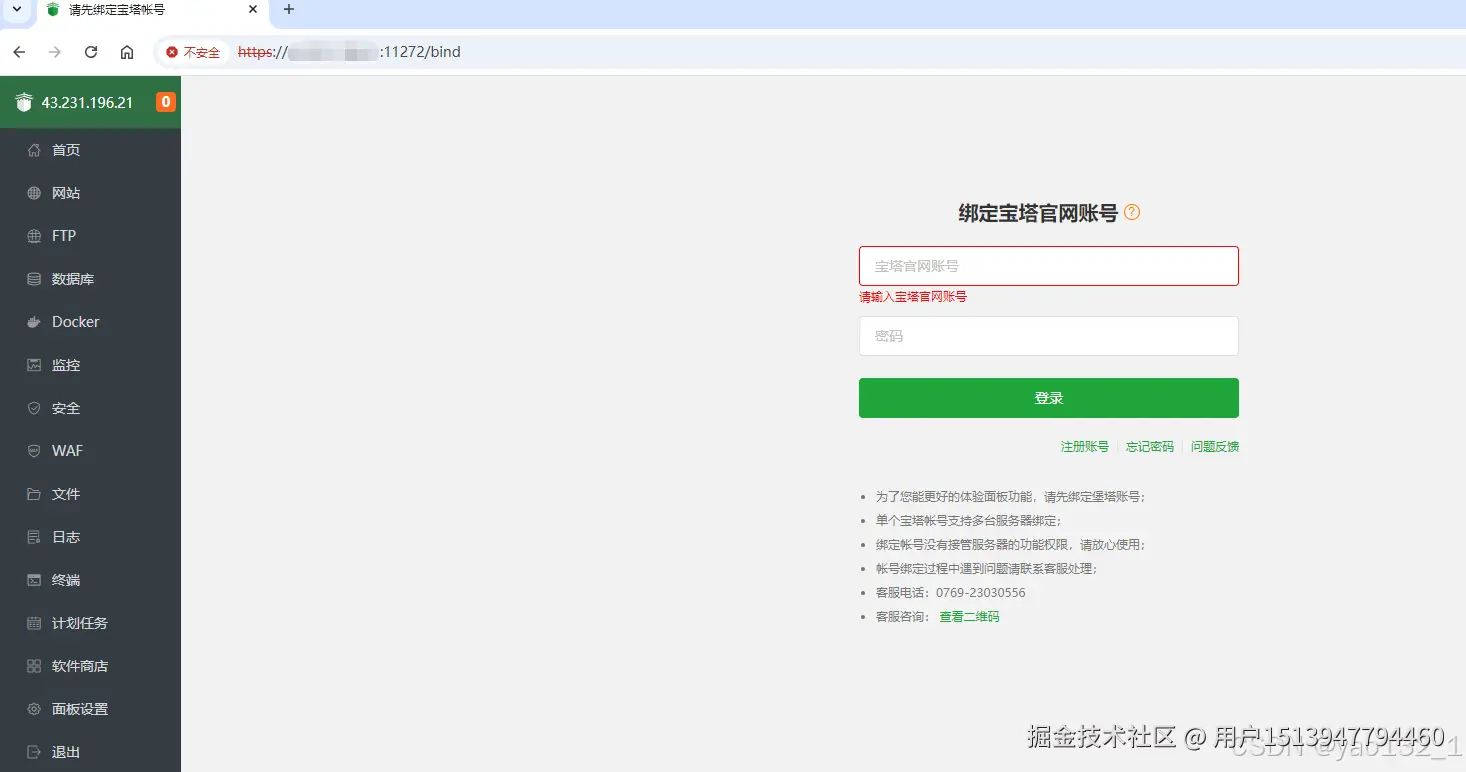Screen dimensions: 1466x772
Task: Click the browser address bar URL
Action: tap(349, 52)
